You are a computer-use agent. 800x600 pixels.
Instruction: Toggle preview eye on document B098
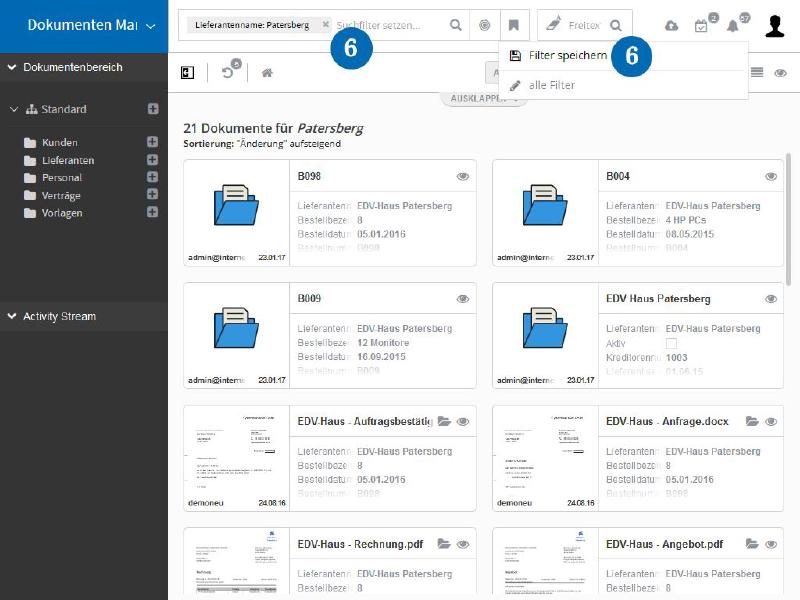click(x=463, y=176)
